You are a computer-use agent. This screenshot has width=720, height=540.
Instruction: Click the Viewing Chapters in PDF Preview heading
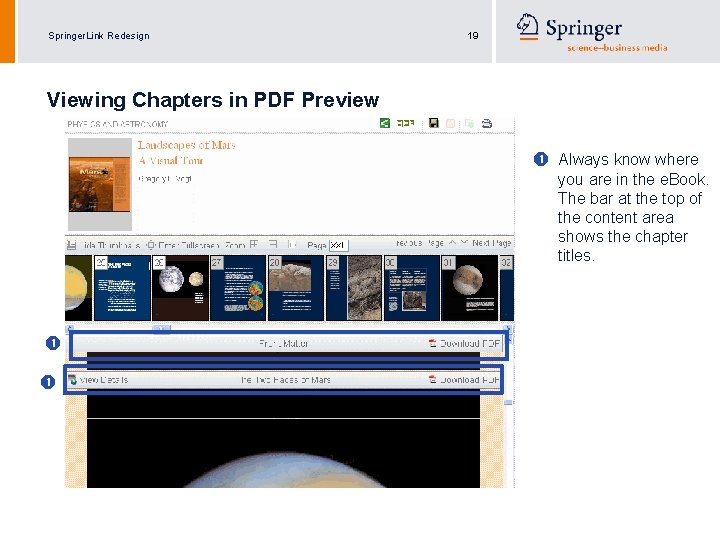pyautogui.click(x=213, y=100)
